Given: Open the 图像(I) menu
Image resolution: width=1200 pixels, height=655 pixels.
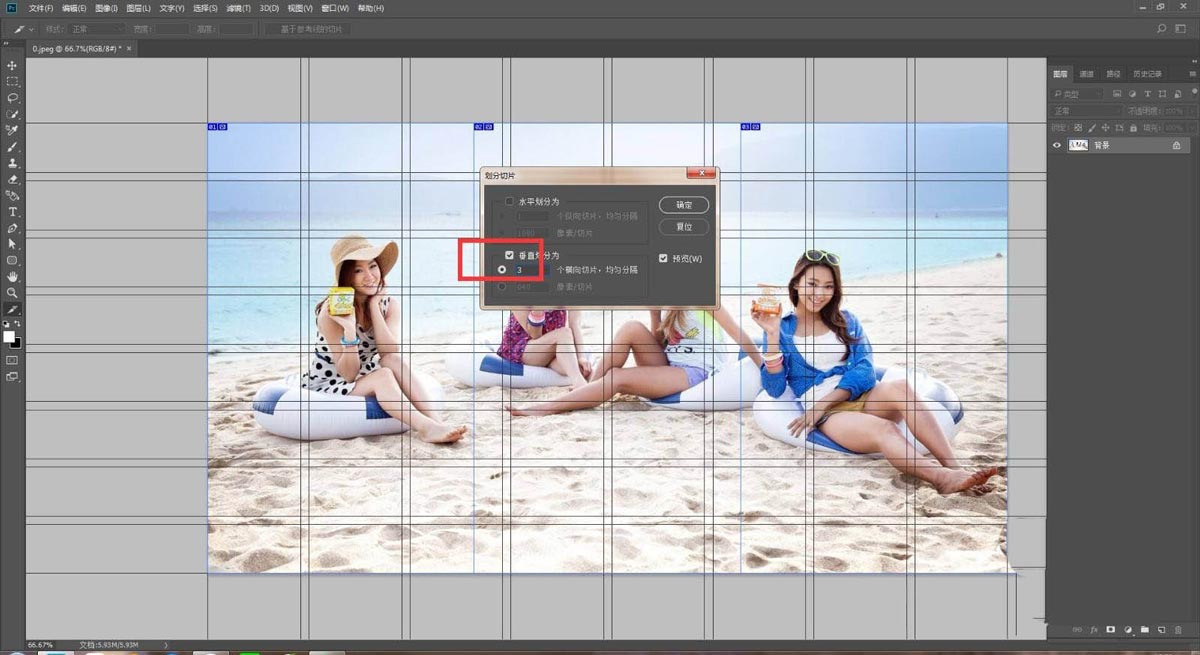Looking at the screenshot, I should 106,8.
